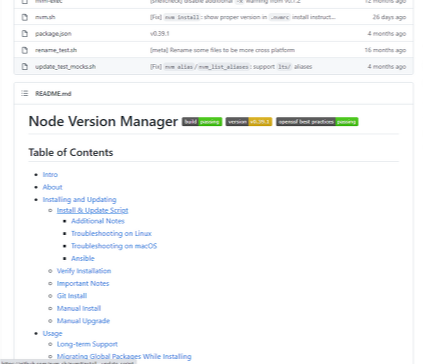Jump to Manual Upgrade section
The height and width of the screenshot is (364, 423).
coord(83,321)
